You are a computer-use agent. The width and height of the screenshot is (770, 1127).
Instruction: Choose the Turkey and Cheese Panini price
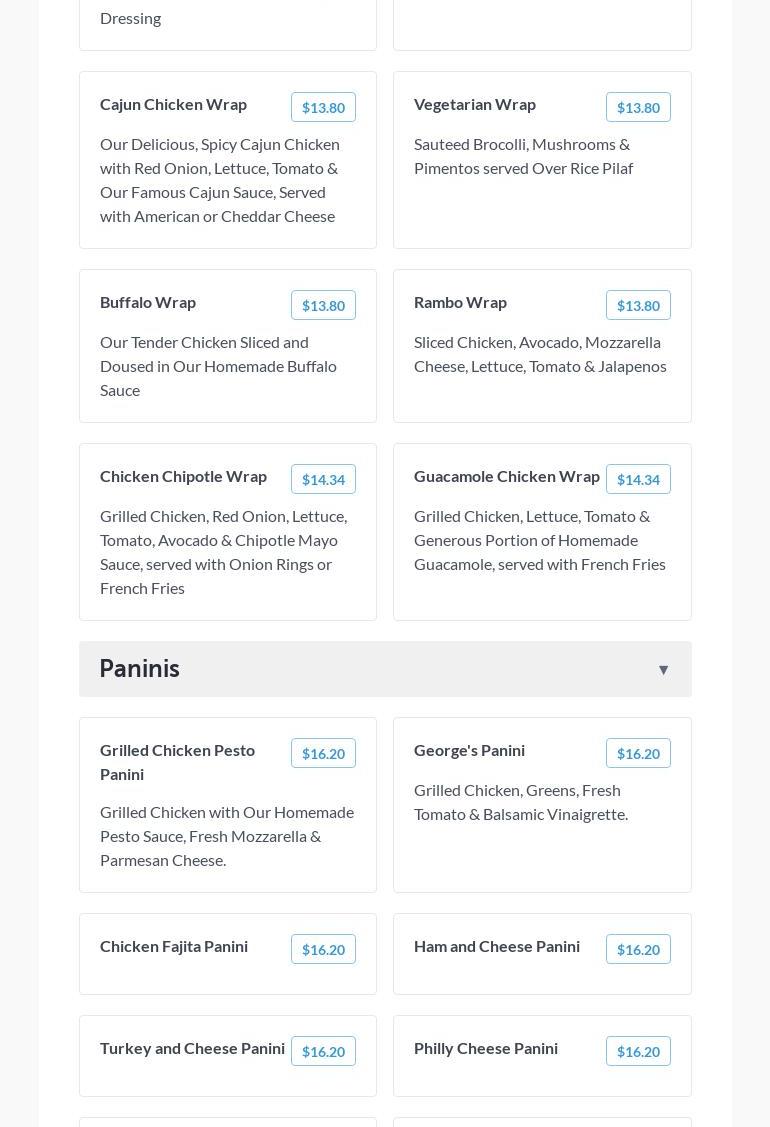[x=323, y=1052]
